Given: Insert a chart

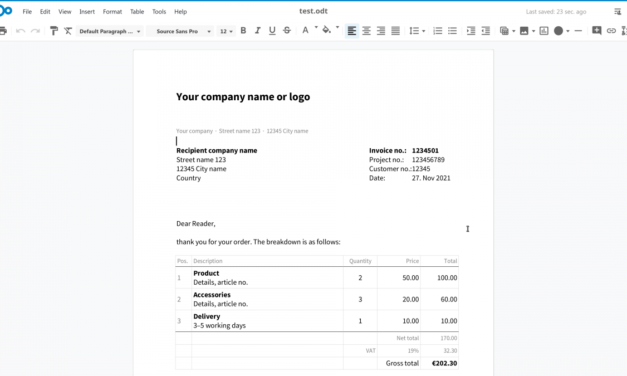Looking at the screenshot, I should pos(544,31).
